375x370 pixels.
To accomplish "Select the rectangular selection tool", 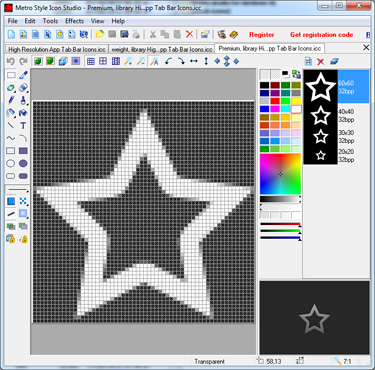I will pos(11,75).
